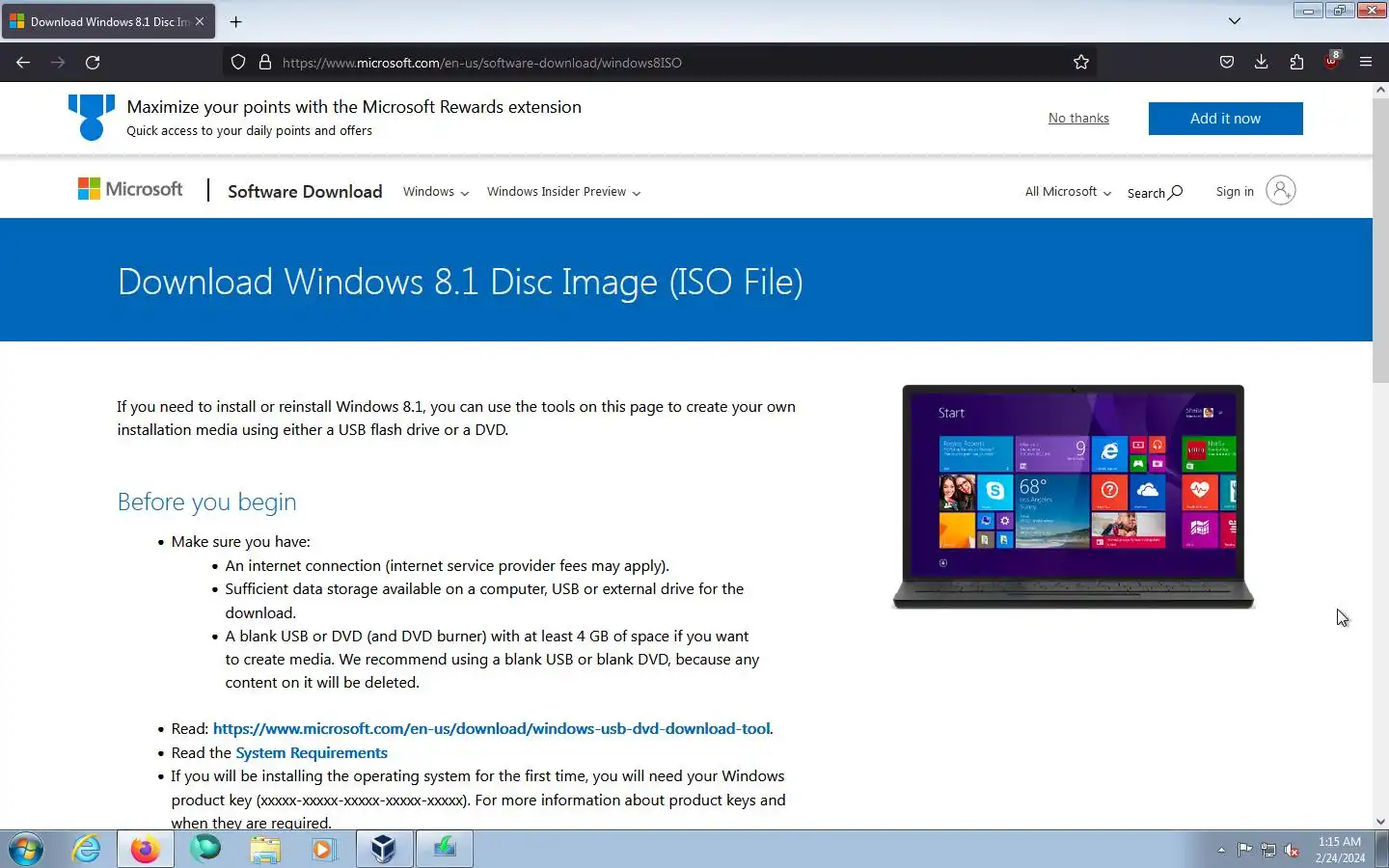
Task: Click the scrollbar up arrow
Action: pyautogui.click(x=1380, y=90)
